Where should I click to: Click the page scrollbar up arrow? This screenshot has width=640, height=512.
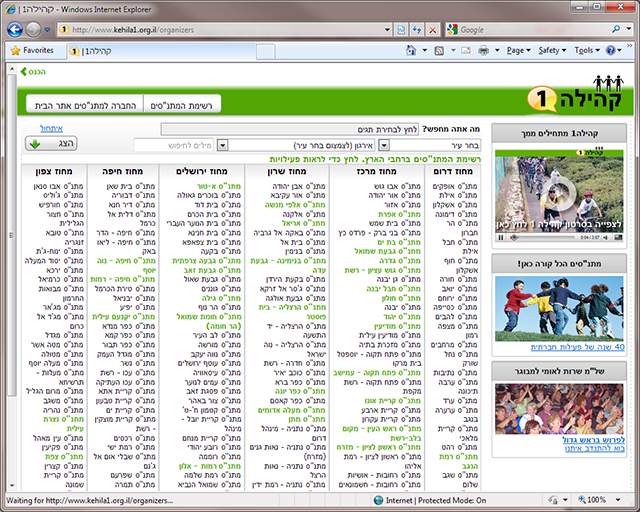click(x=11, y=69)
